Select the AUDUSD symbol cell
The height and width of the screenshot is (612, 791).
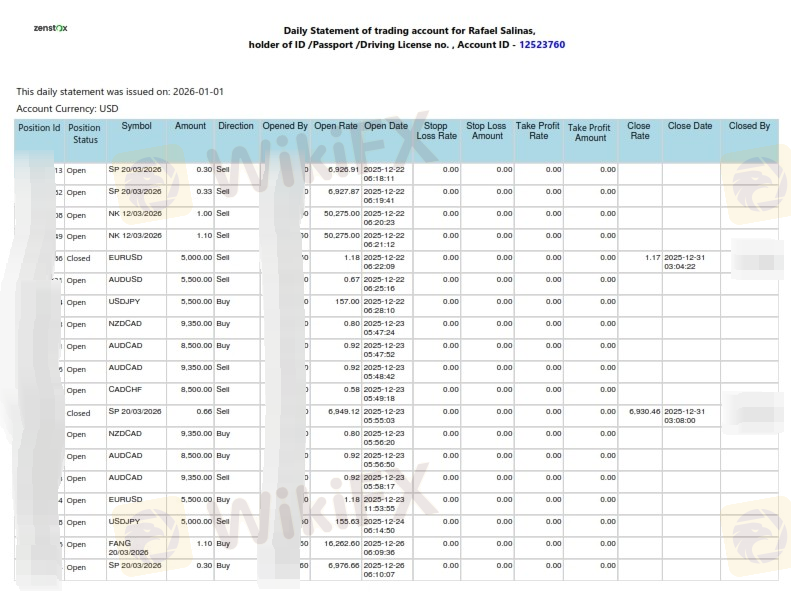pos(136,284)
